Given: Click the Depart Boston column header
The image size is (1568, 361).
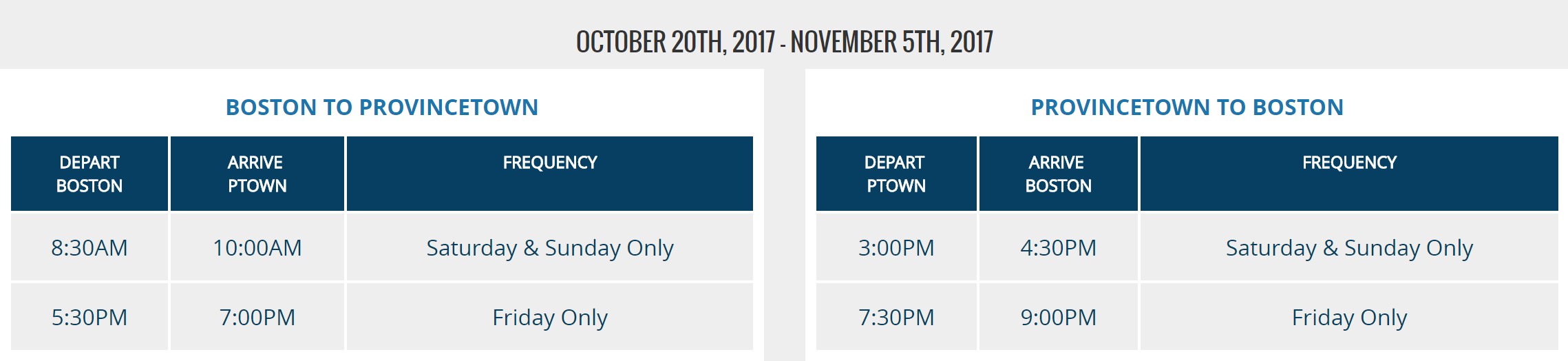Looking at the screenshot, I should [89, 174].
